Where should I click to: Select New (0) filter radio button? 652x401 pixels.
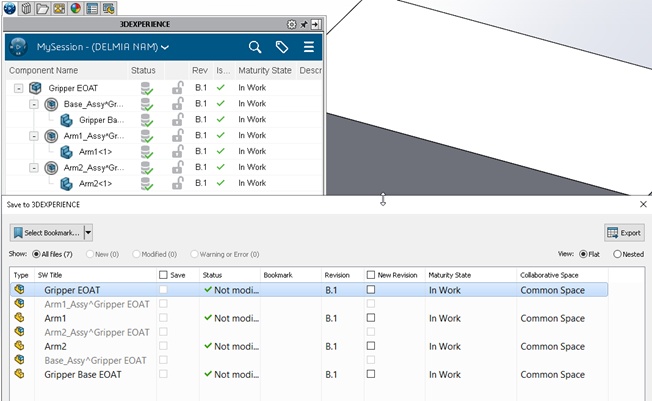tap(90, 254)
